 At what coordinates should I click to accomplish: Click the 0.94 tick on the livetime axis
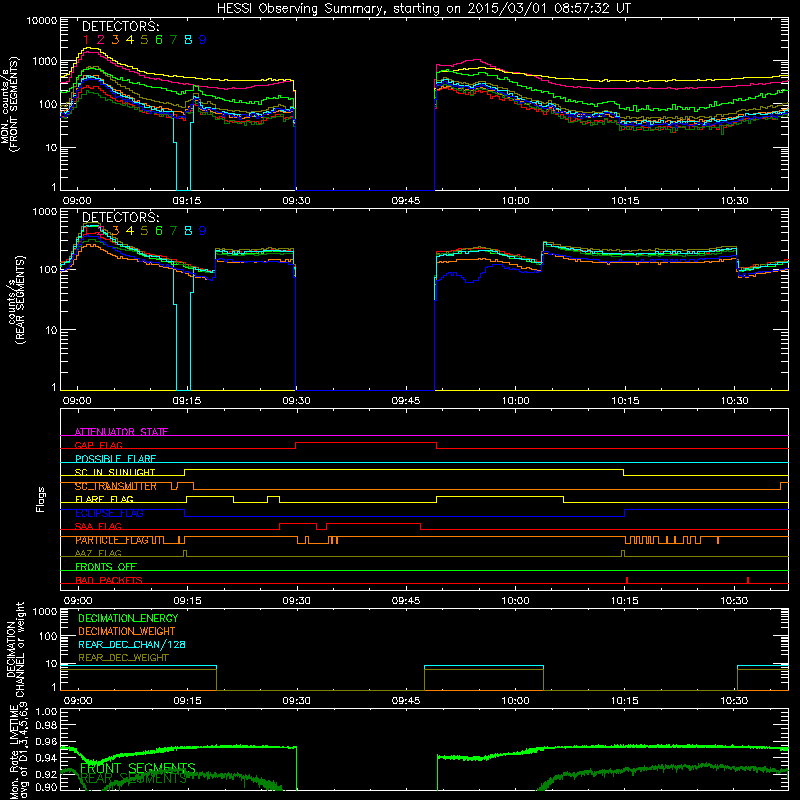(x=46, y=758)
